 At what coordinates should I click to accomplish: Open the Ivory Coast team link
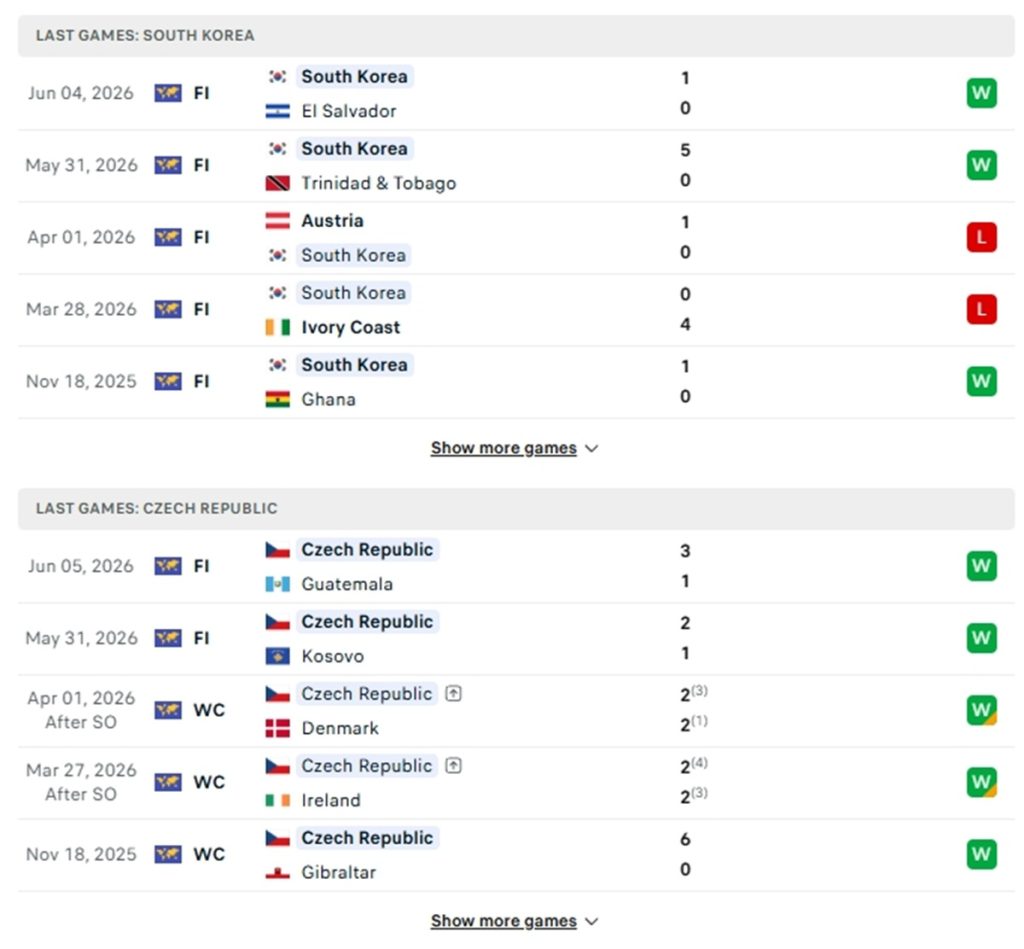coord(351,327)
